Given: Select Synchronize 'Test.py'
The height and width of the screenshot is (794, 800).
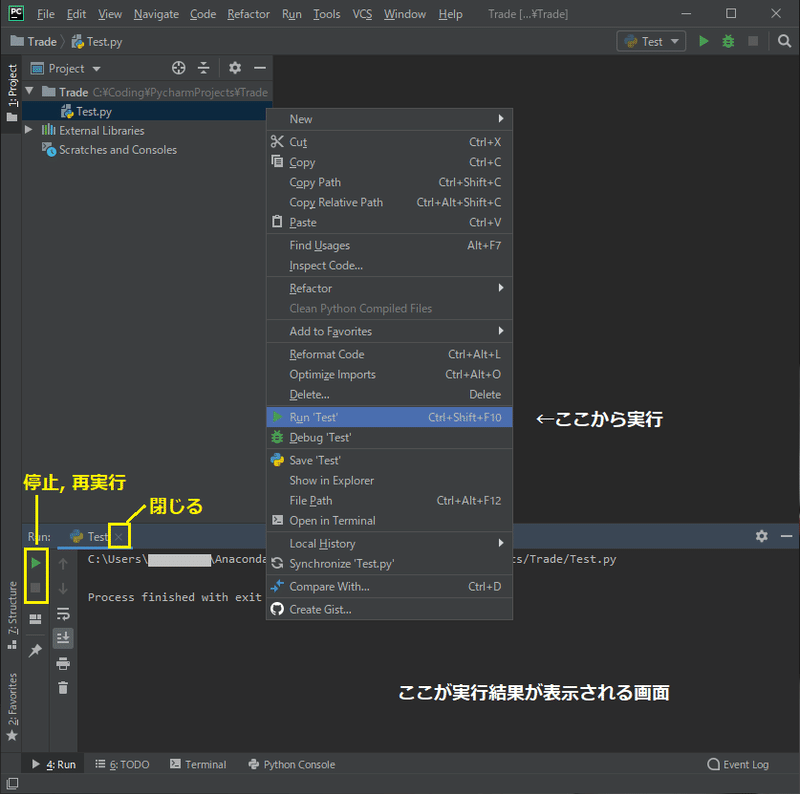Looking at the screenshot, I should 389,563.
